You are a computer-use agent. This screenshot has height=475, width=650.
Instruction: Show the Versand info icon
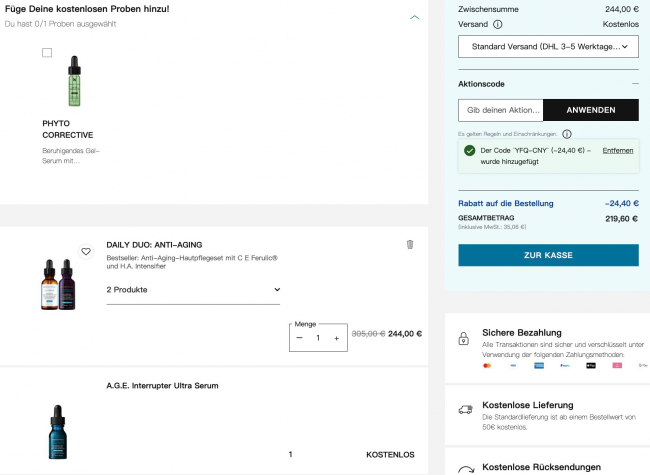(498, 24)
